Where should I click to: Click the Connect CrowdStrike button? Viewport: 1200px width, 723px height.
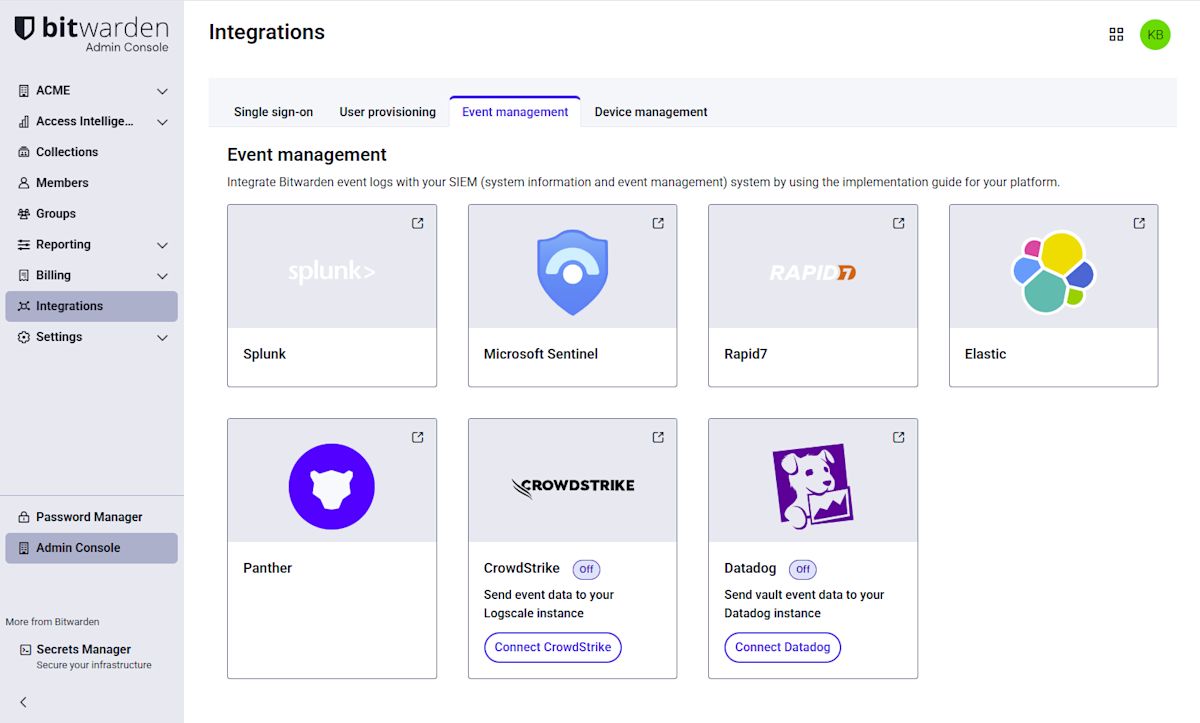[x=553, y=647]
